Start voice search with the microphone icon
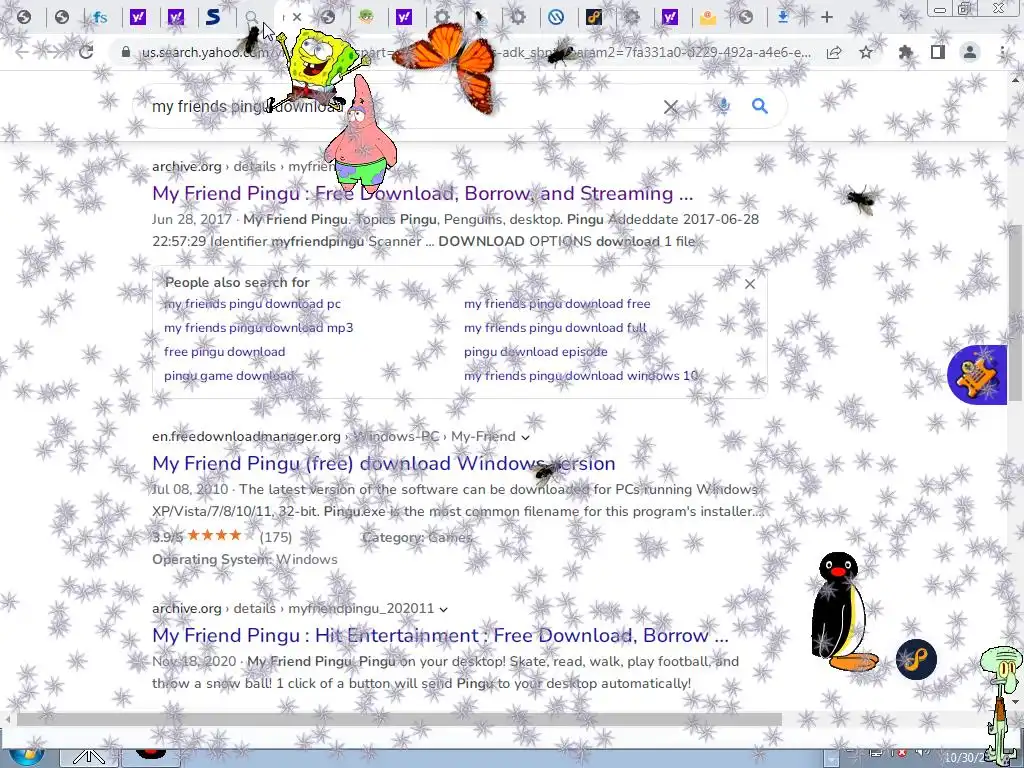Screen dimensions: 1024x768 click(723, 106)
